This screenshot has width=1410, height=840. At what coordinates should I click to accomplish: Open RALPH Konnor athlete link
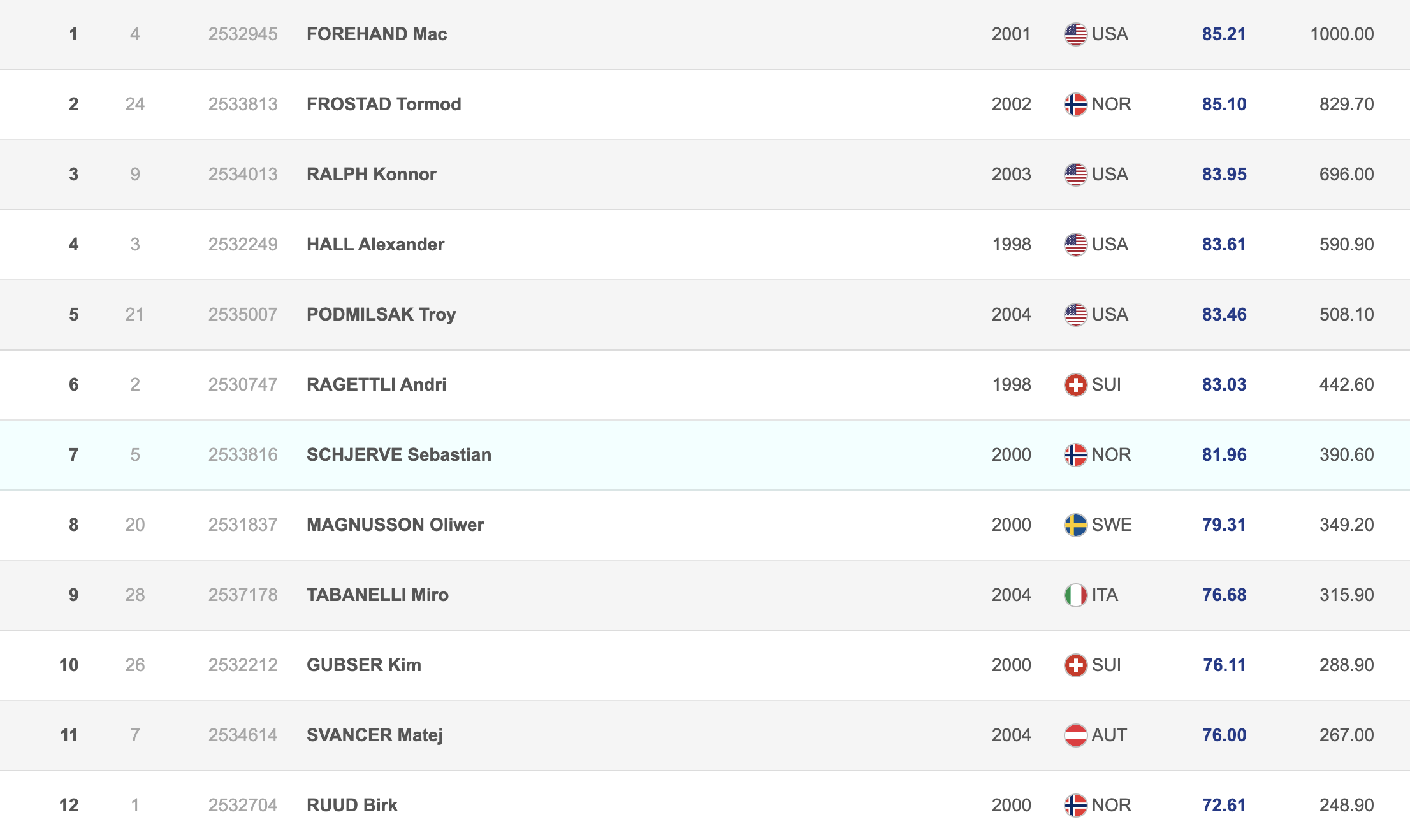(371, 175)
